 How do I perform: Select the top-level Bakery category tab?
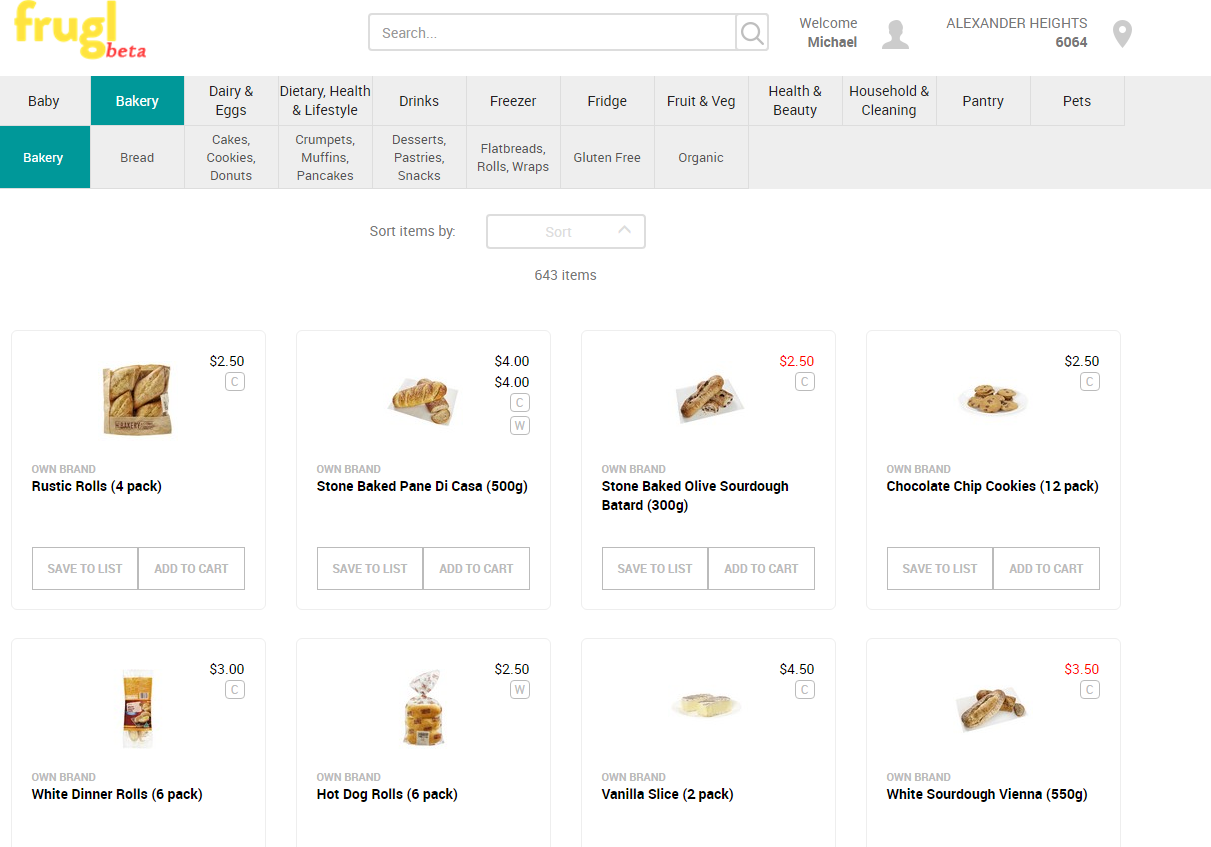pos(137,101)
